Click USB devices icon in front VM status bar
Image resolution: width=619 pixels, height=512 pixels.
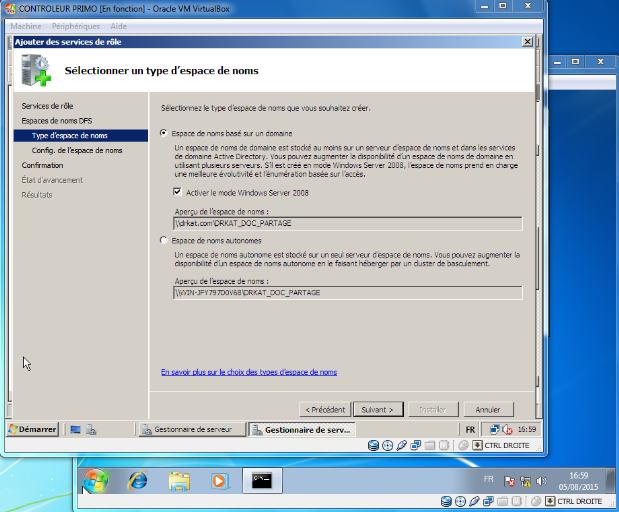coord(401,446)
